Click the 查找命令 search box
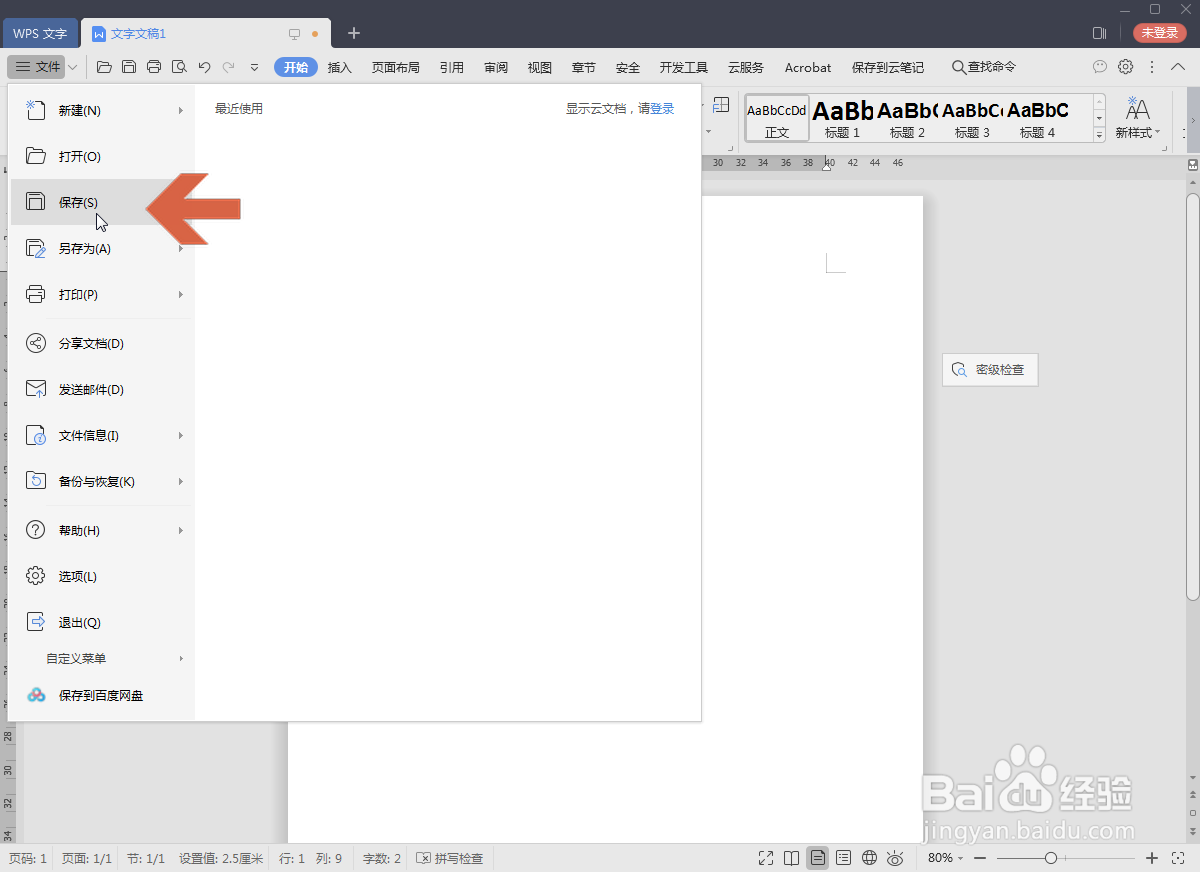 984,67
